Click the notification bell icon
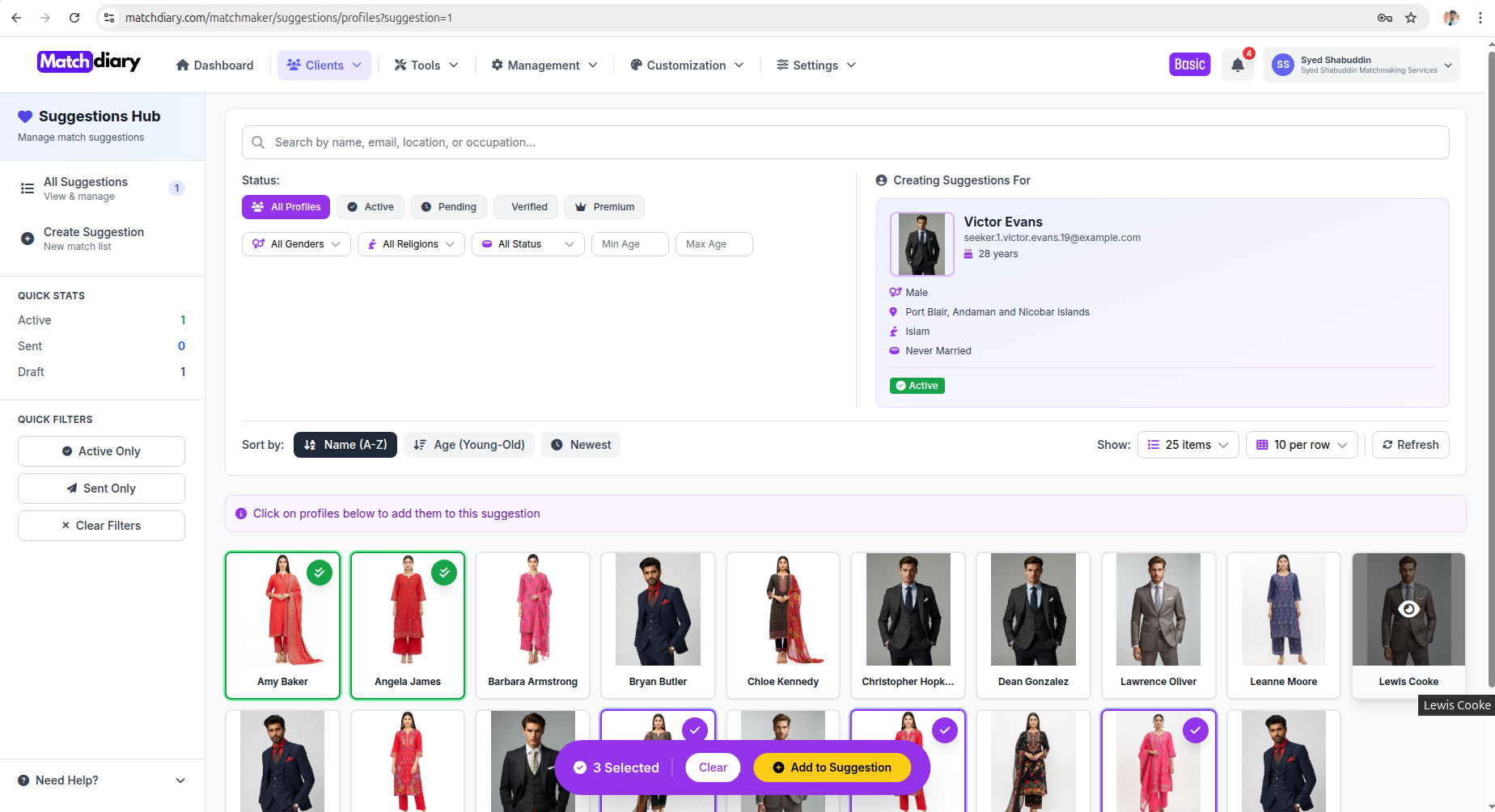The width and height of the screenshot is (1495, 812). tap(1237, 66)
